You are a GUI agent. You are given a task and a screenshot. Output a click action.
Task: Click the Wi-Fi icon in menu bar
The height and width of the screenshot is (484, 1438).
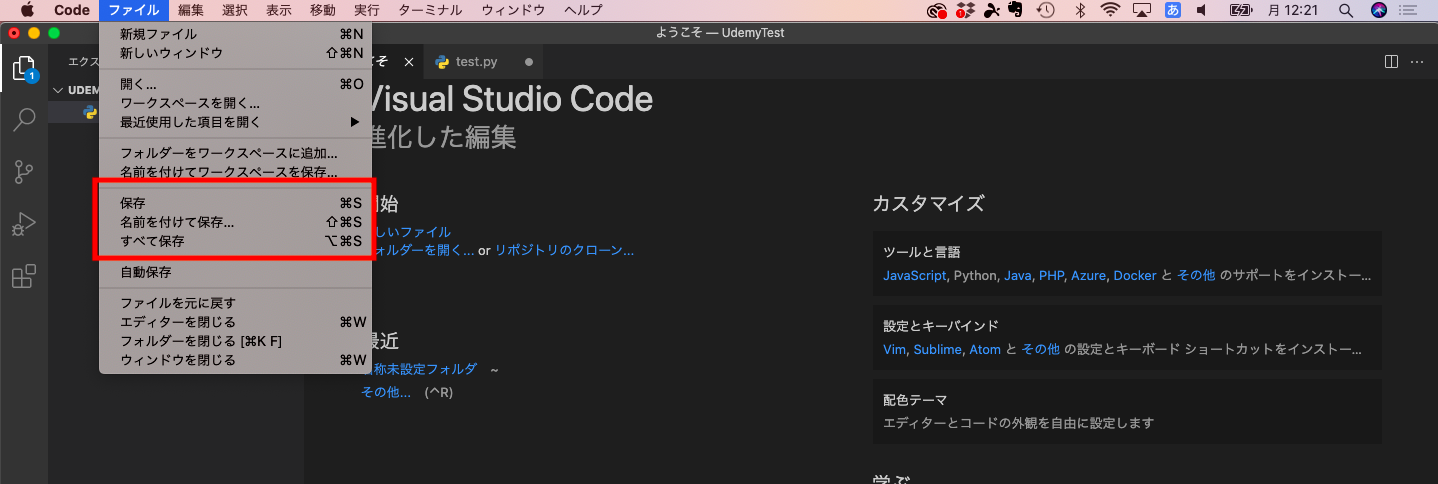point(1110,10)
